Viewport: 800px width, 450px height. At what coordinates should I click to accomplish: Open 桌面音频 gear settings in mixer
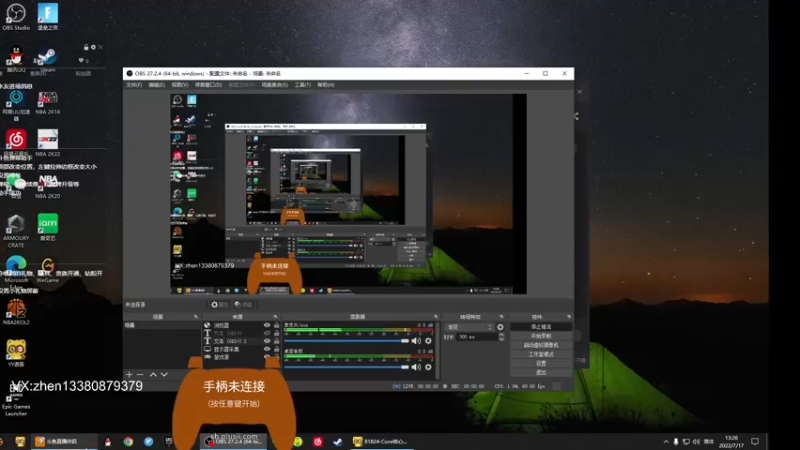[x=428, y=367]
